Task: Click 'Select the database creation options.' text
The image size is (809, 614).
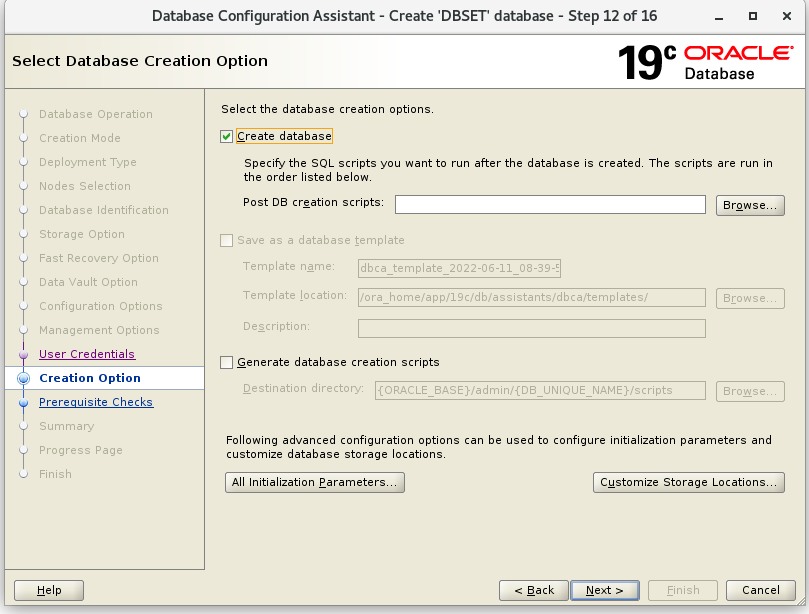Action: tap(327, 109)
